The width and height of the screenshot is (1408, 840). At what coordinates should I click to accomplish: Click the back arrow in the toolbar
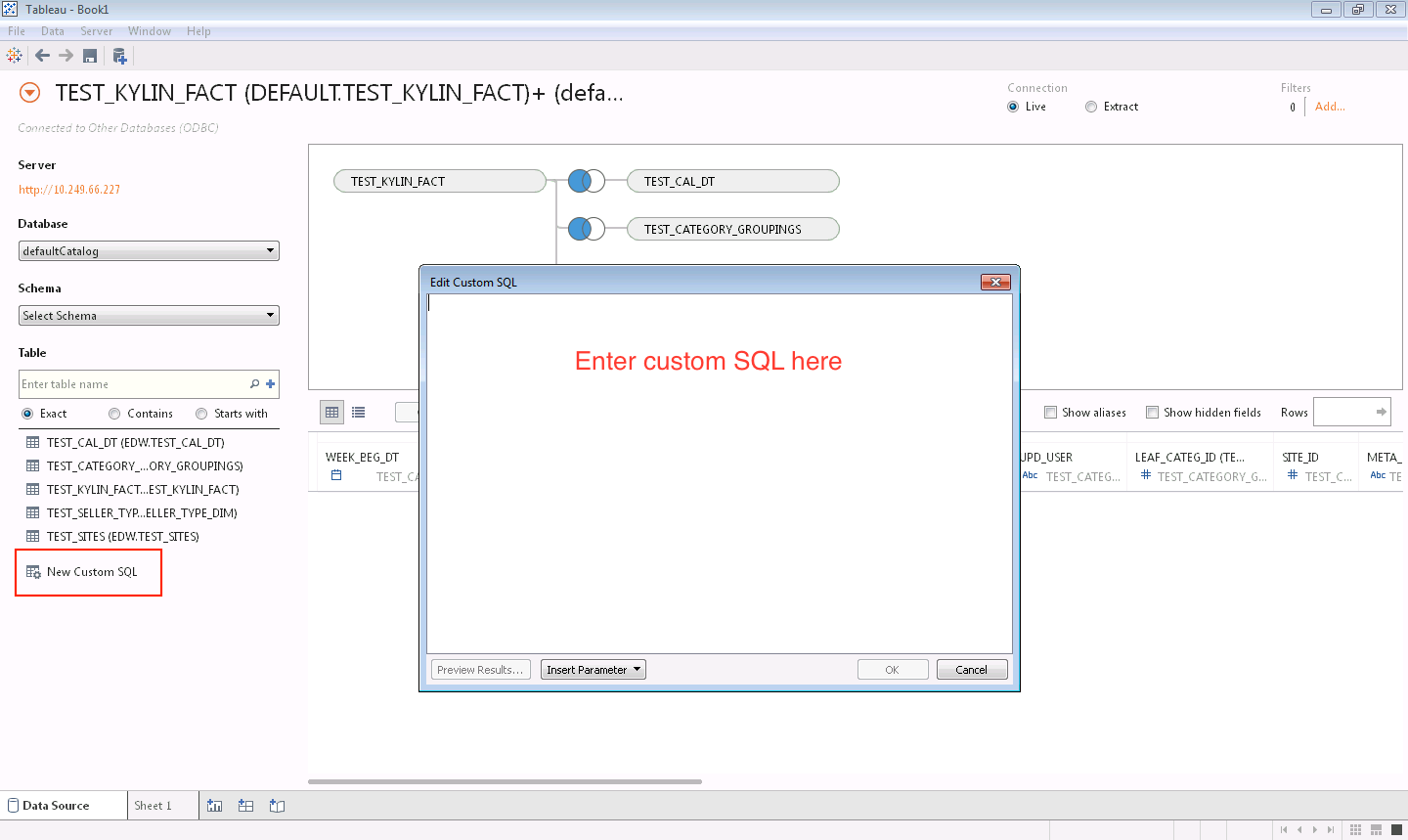point(42,56)
